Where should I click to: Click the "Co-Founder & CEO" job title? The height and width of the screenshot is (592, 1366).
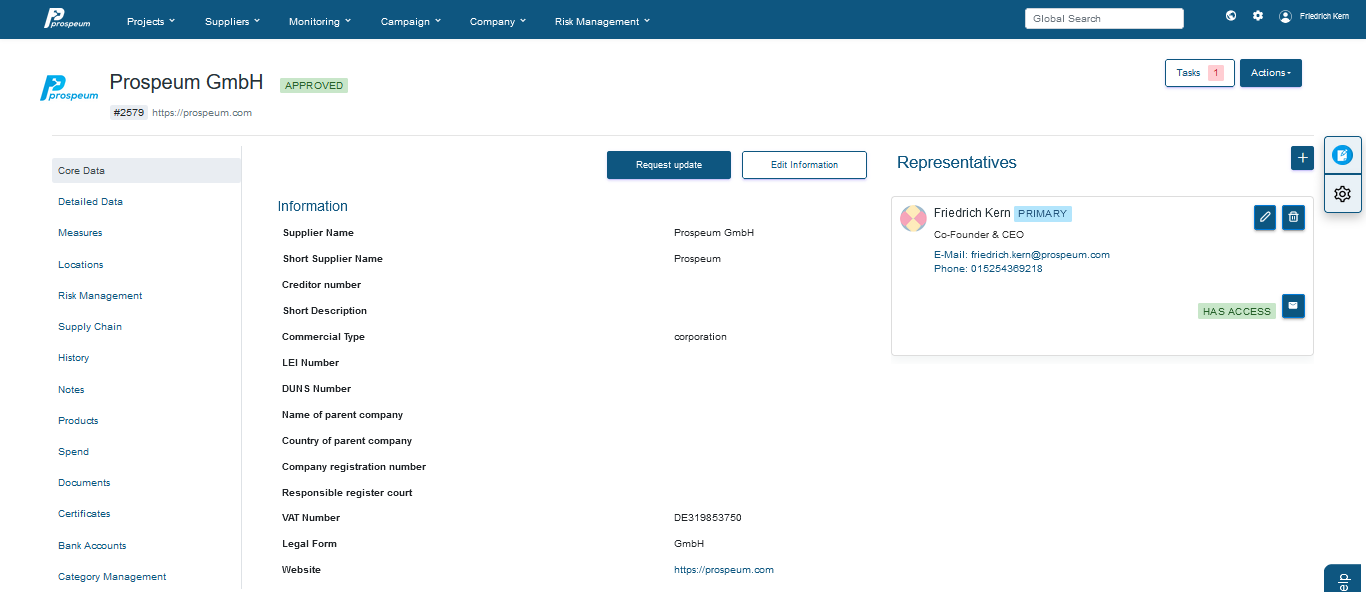pos(979,235)
